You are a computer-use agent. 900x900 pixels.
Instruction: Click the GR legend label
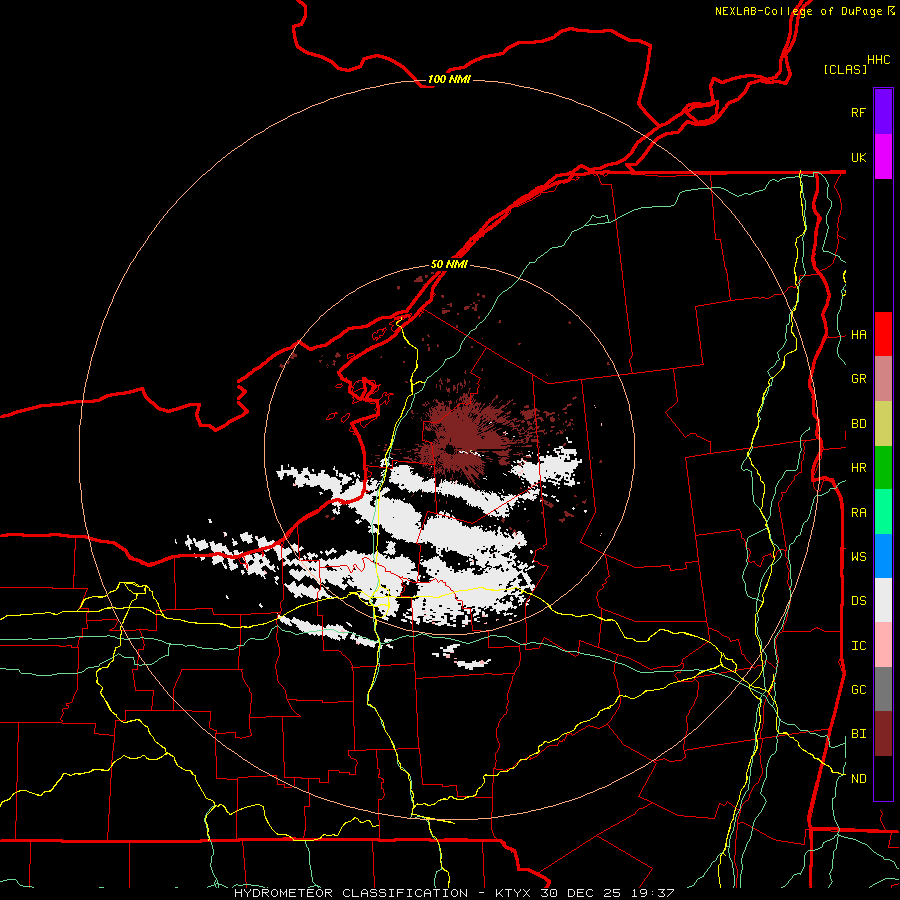pyautogui.click(x=859, y=379)
